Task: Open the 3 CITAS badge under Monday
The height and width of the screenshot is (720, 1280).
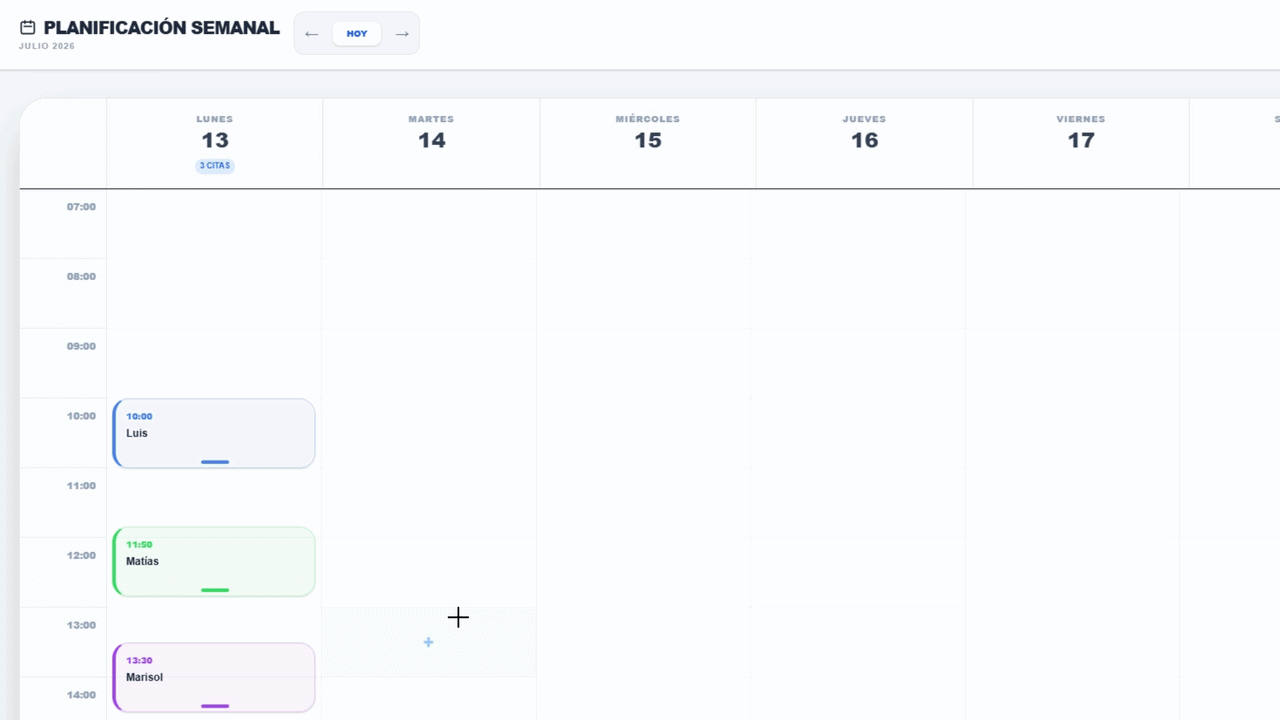Action: 215,166
